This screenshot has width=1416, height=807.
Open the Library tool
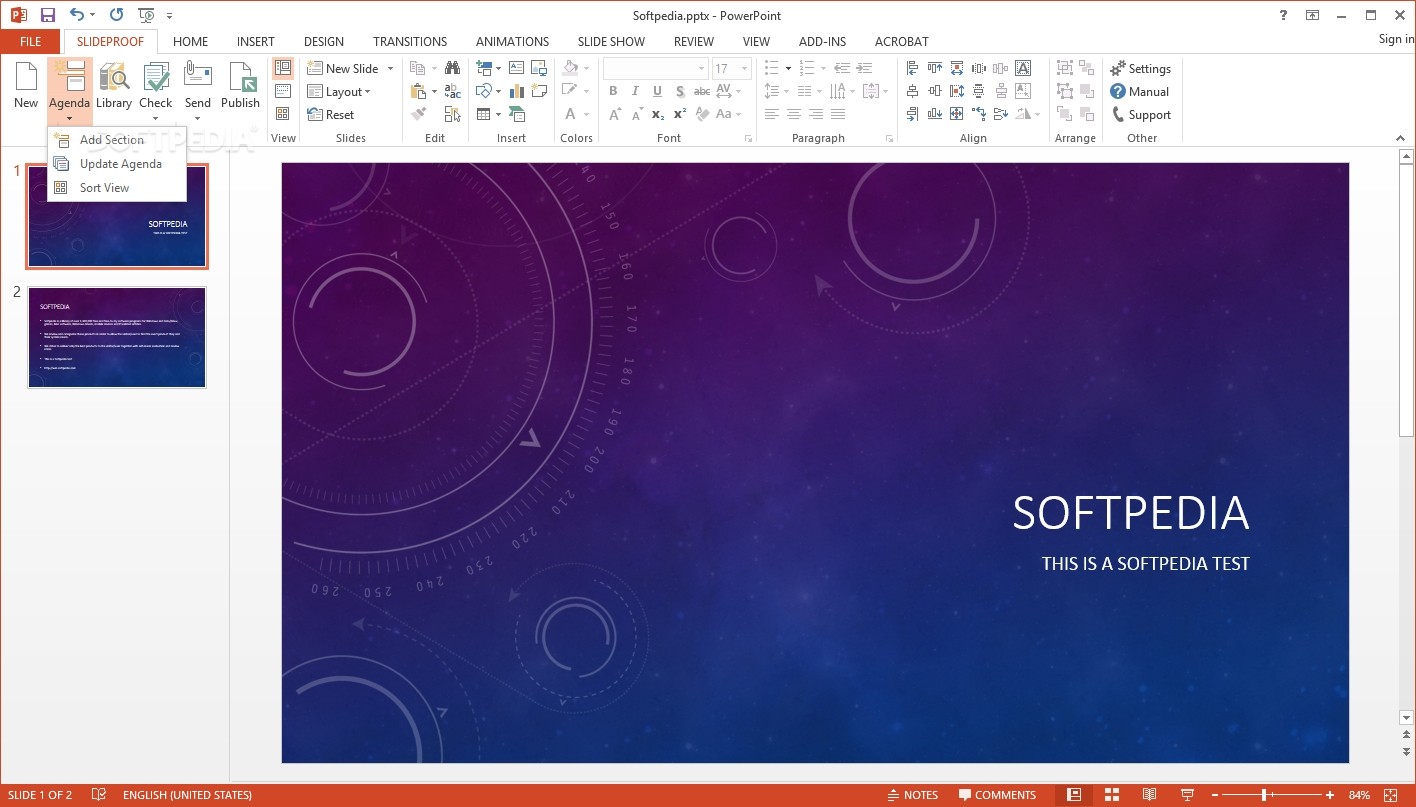pyautogui.click(x=114, y=86)
